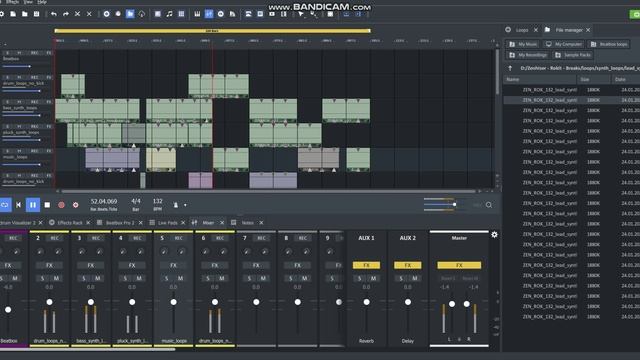Open mixer settings gear icon
640x360 pixels.
click(494, 235)
